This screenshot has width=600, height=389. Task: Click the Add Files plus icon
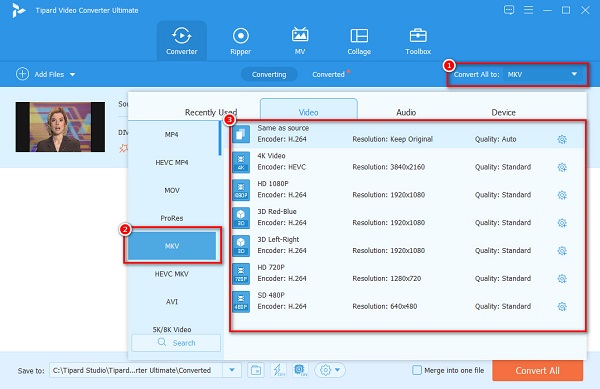(22, 74)
